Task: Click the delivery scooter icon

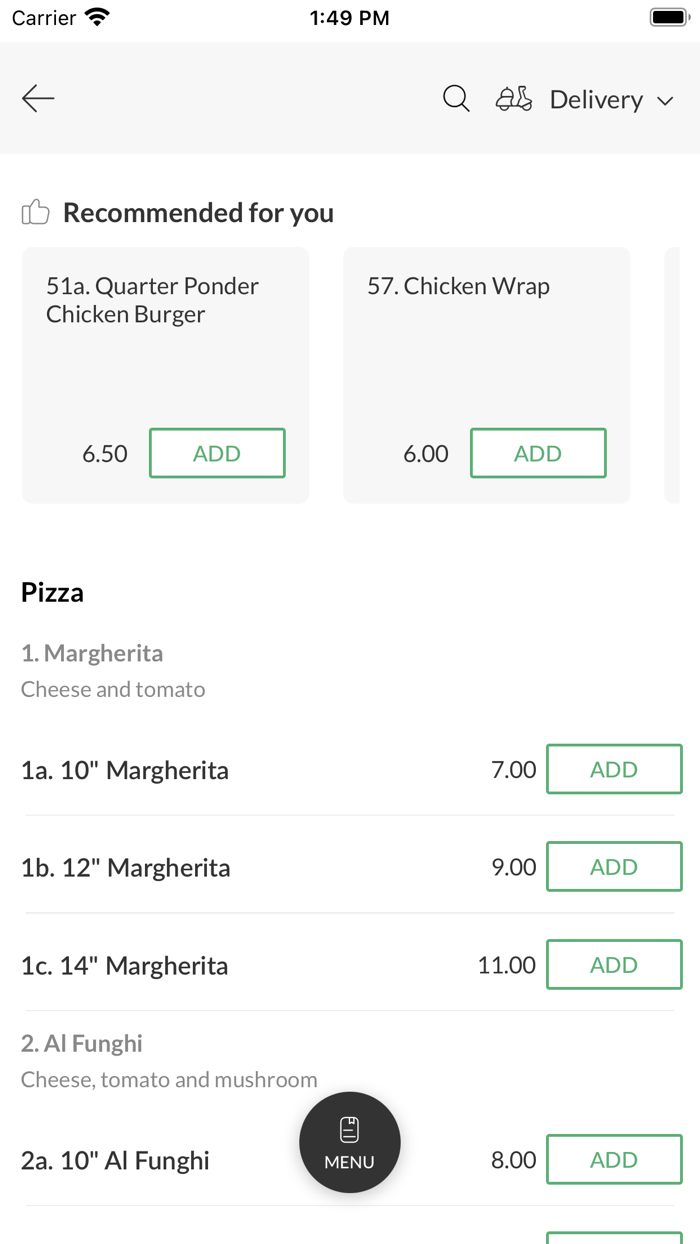Action: coord(513,99)
